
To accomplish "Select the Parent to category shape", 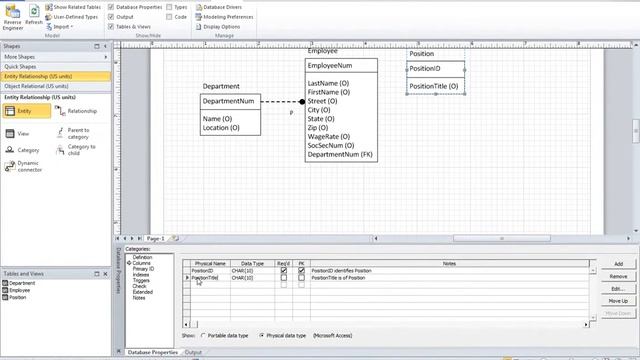I will [73, 133].
